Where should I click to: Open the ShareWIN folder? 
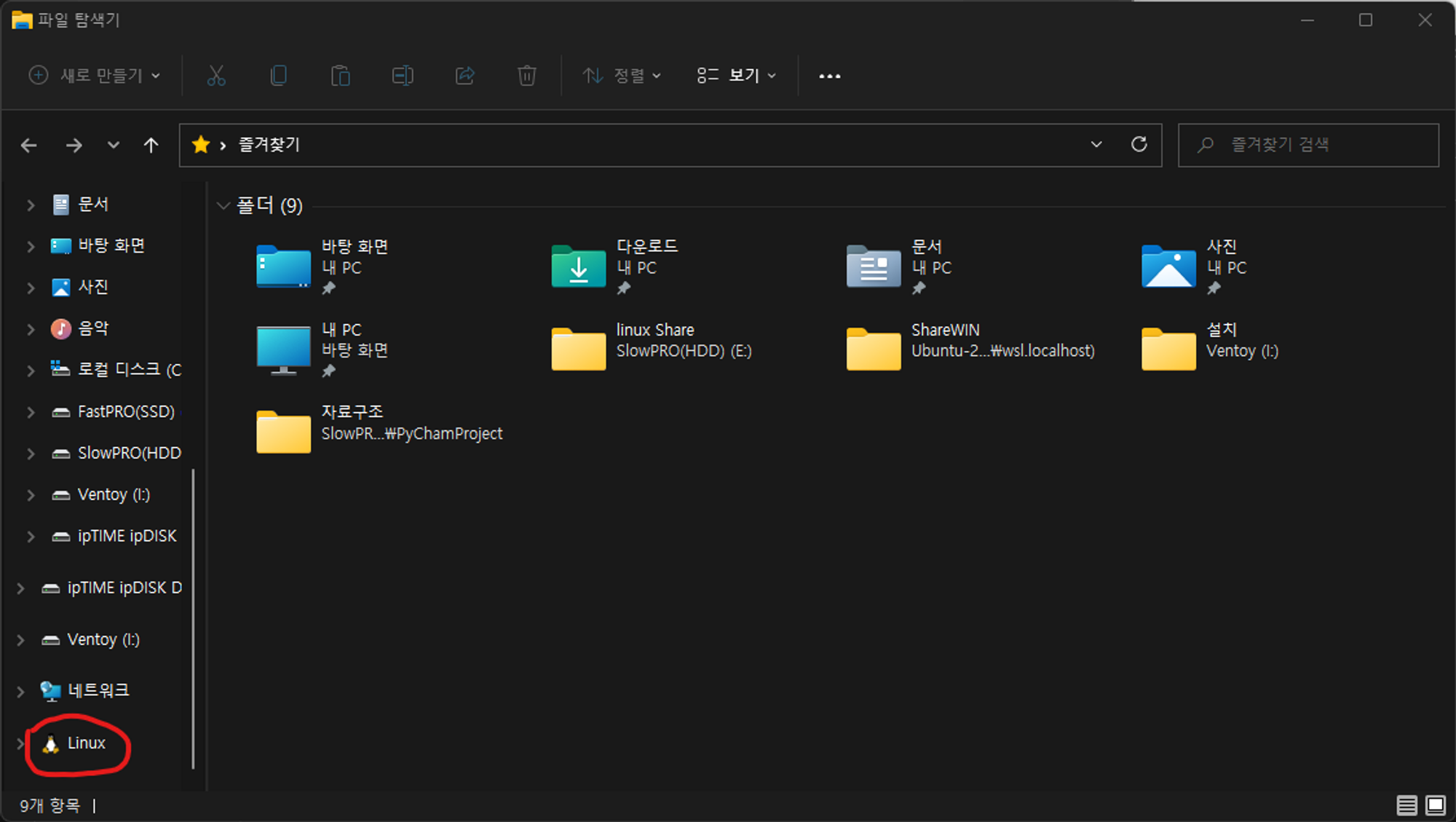coord(874,349)
